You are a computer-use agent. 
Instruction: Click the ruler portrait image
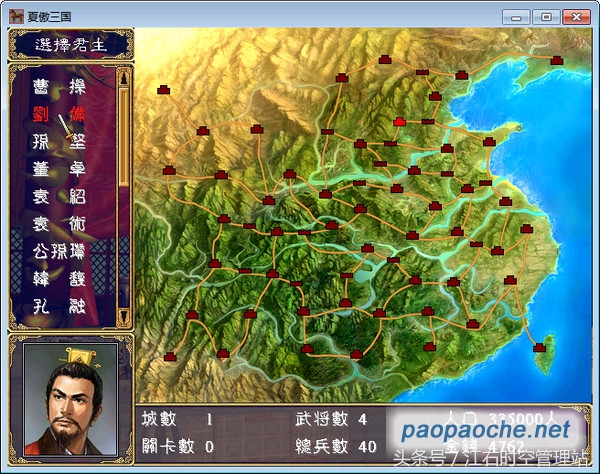pos(70,399)
